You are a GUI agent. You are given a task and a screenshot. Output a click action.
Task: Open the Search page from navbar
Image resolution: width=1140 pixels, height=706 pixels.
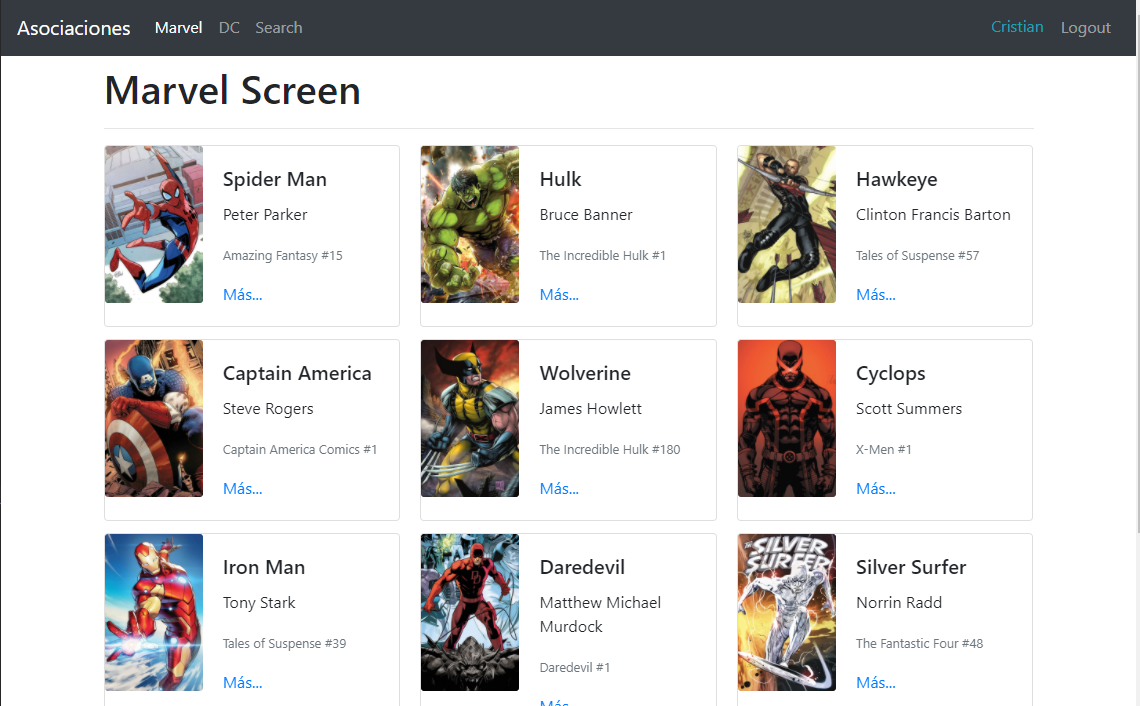coord(278,27)
